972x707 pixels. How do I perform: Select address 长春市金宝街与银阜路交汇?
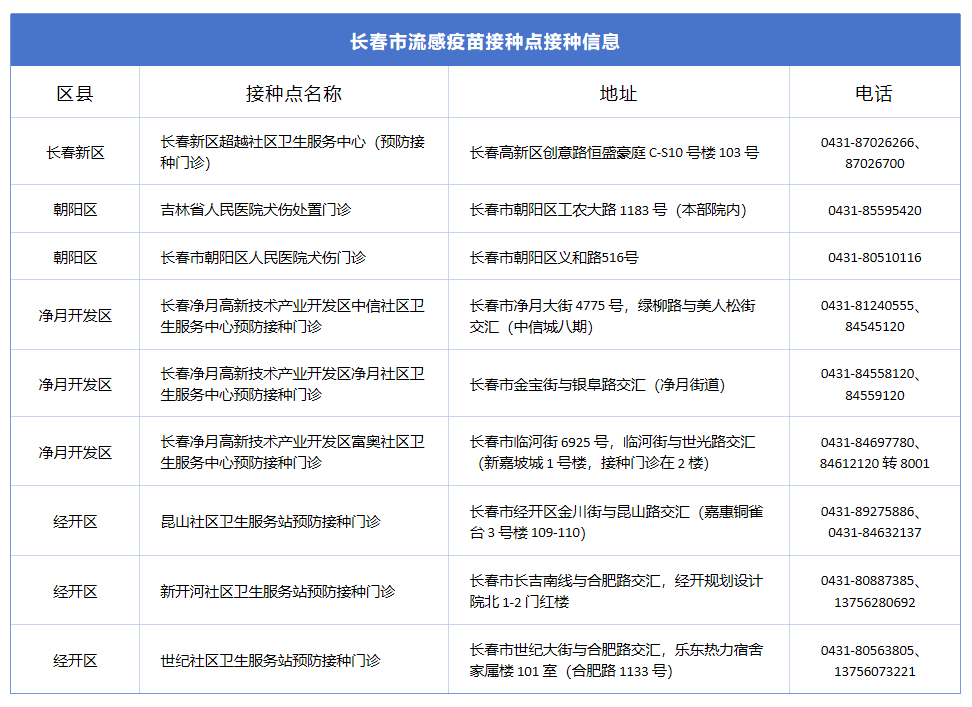[x=597, y=385]
